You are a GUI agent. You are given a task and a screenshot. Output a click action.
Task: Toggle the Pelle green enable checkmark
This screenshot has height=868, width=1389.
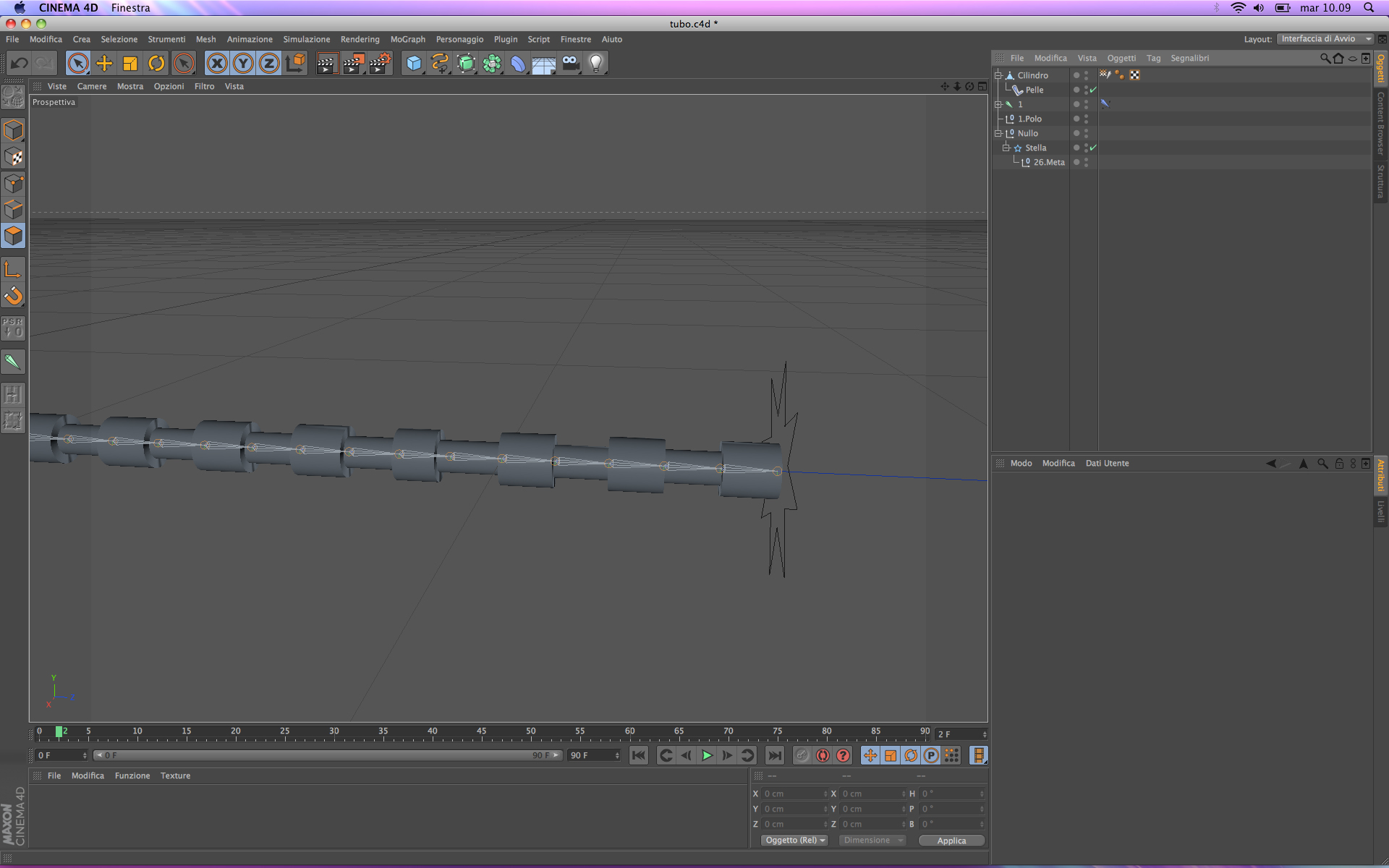pos(1093,90)
